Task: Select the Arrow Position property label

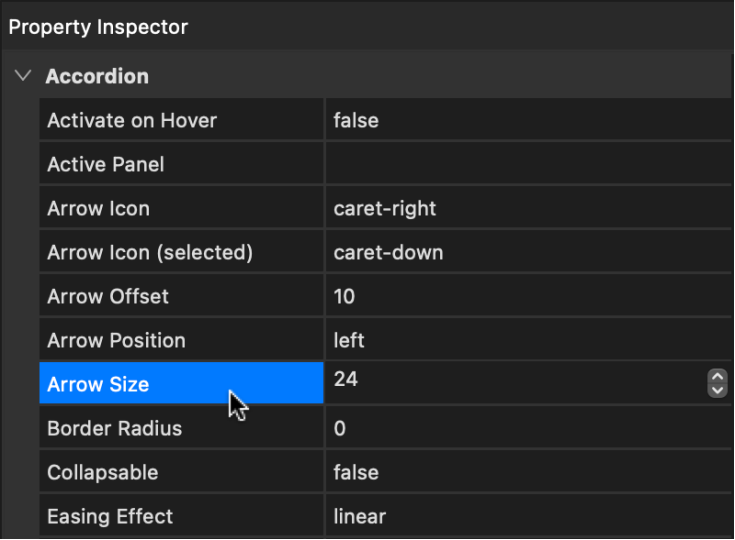Action: [x=116, y=341]
